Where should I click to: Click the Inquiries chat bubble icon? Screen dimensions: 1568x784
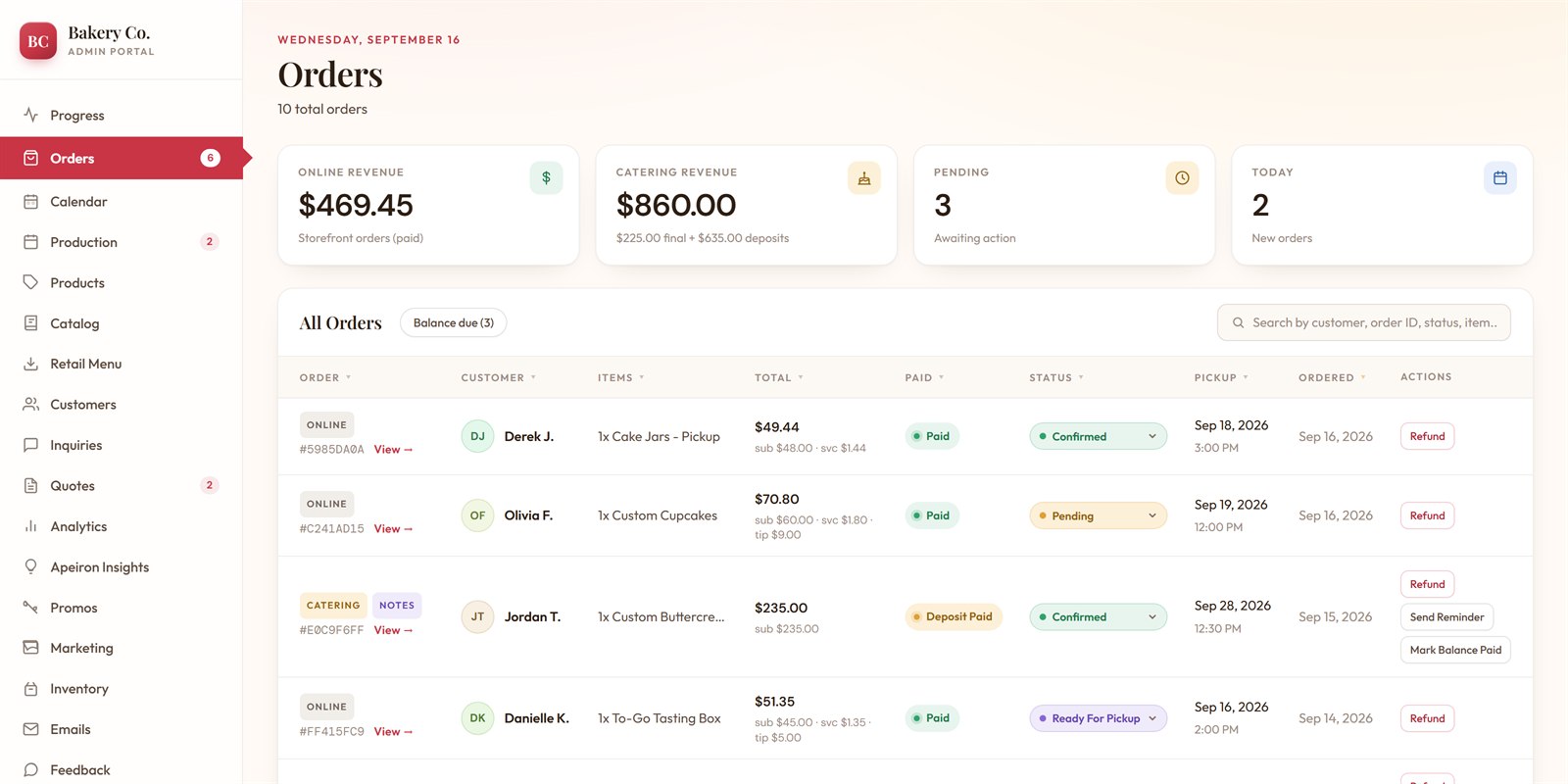point(31,445)
